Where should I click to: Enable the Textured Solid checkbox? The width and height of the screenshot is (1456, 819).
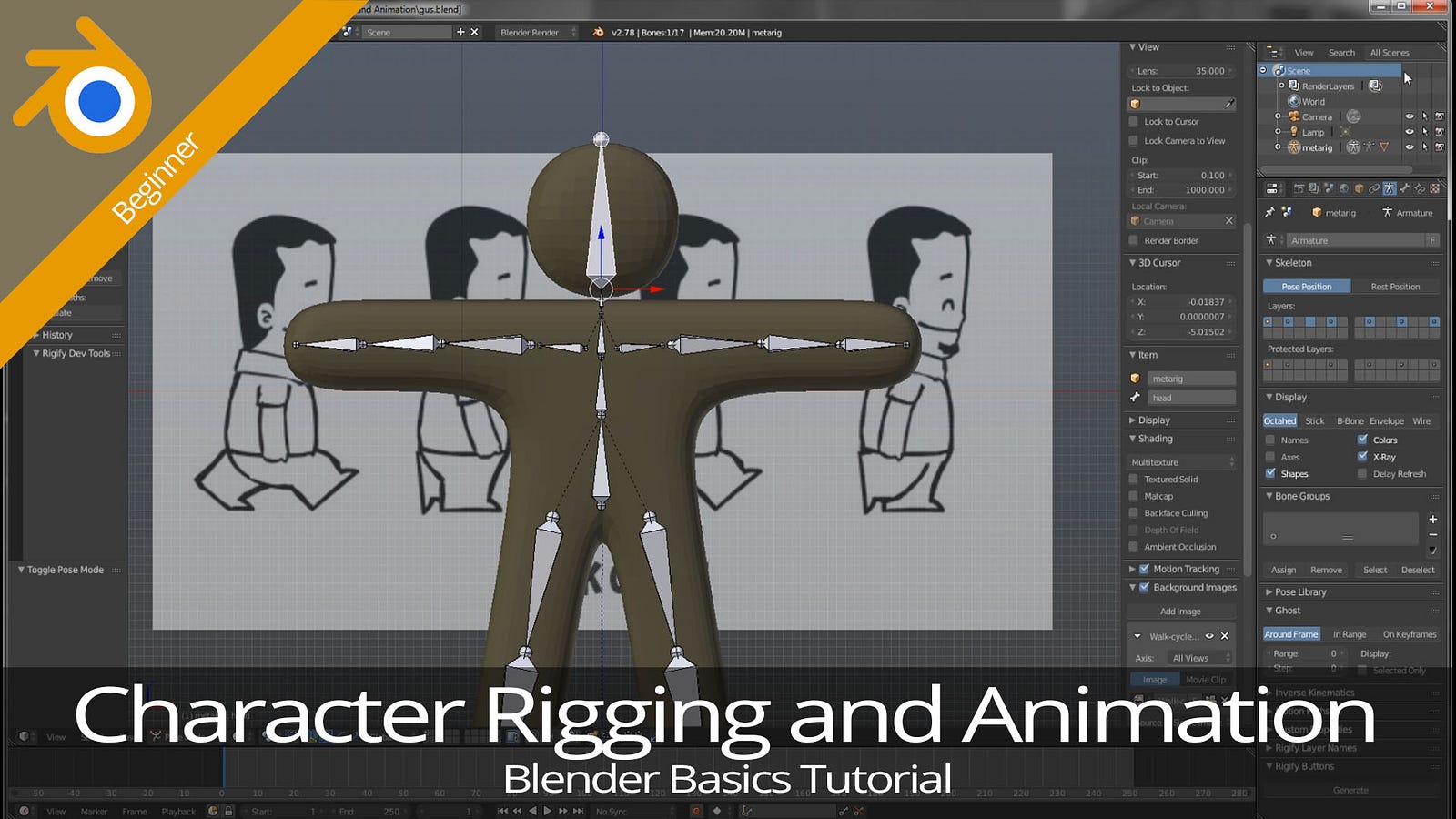click(1134, 479)
